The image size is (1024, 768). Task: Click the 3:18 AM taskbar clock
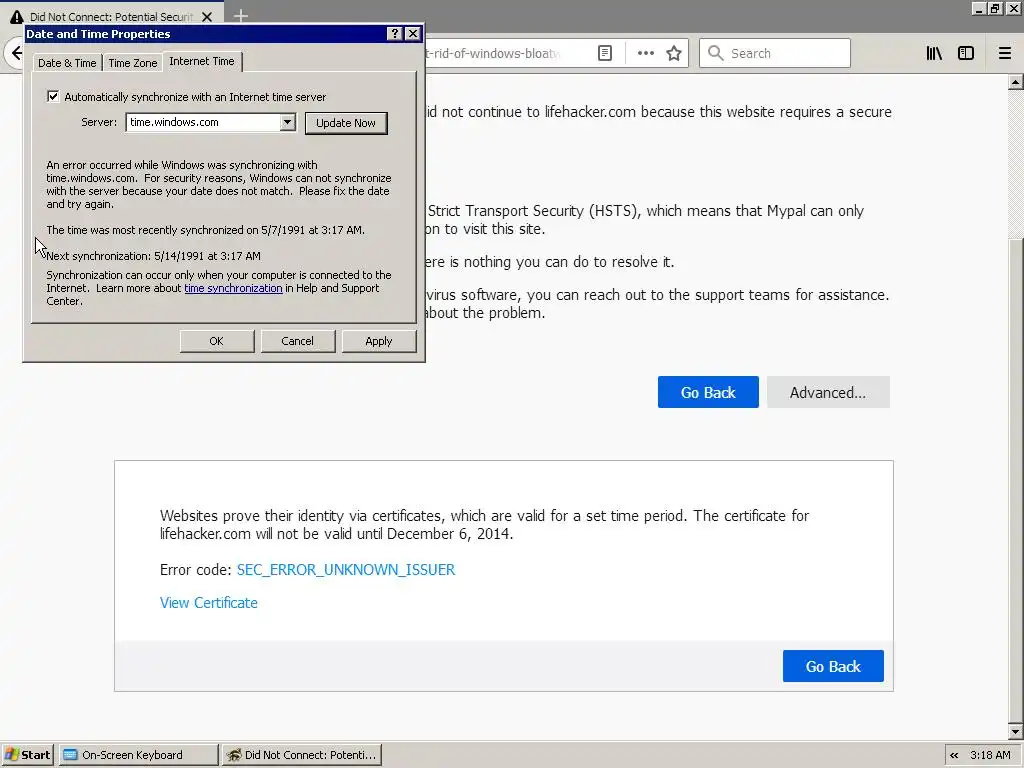(x=990, y=755)
